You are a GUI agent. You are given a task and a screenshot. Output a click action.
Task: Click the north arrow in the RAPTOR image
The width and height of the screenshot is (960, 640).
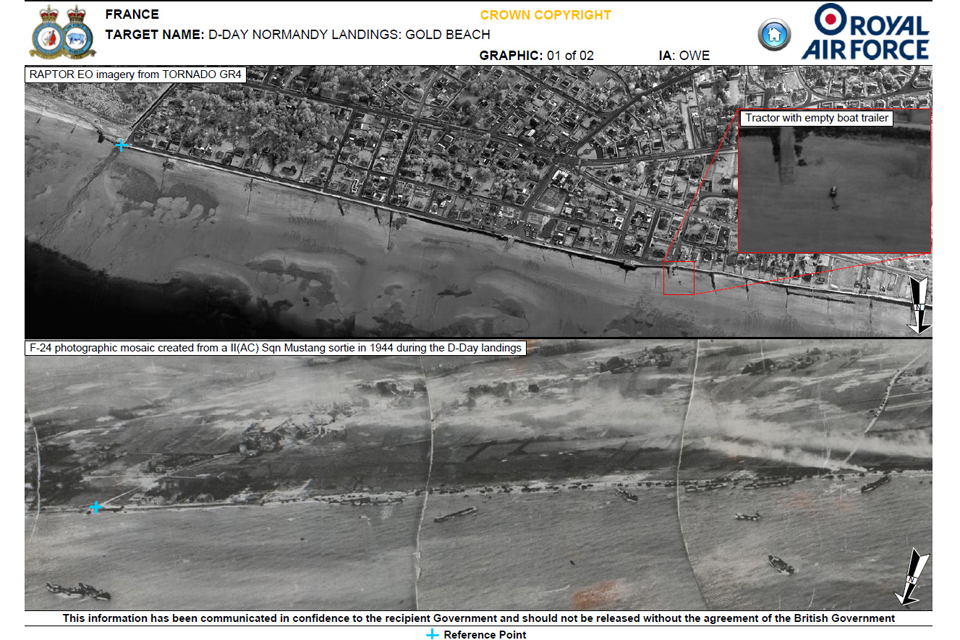coord(917,305)
